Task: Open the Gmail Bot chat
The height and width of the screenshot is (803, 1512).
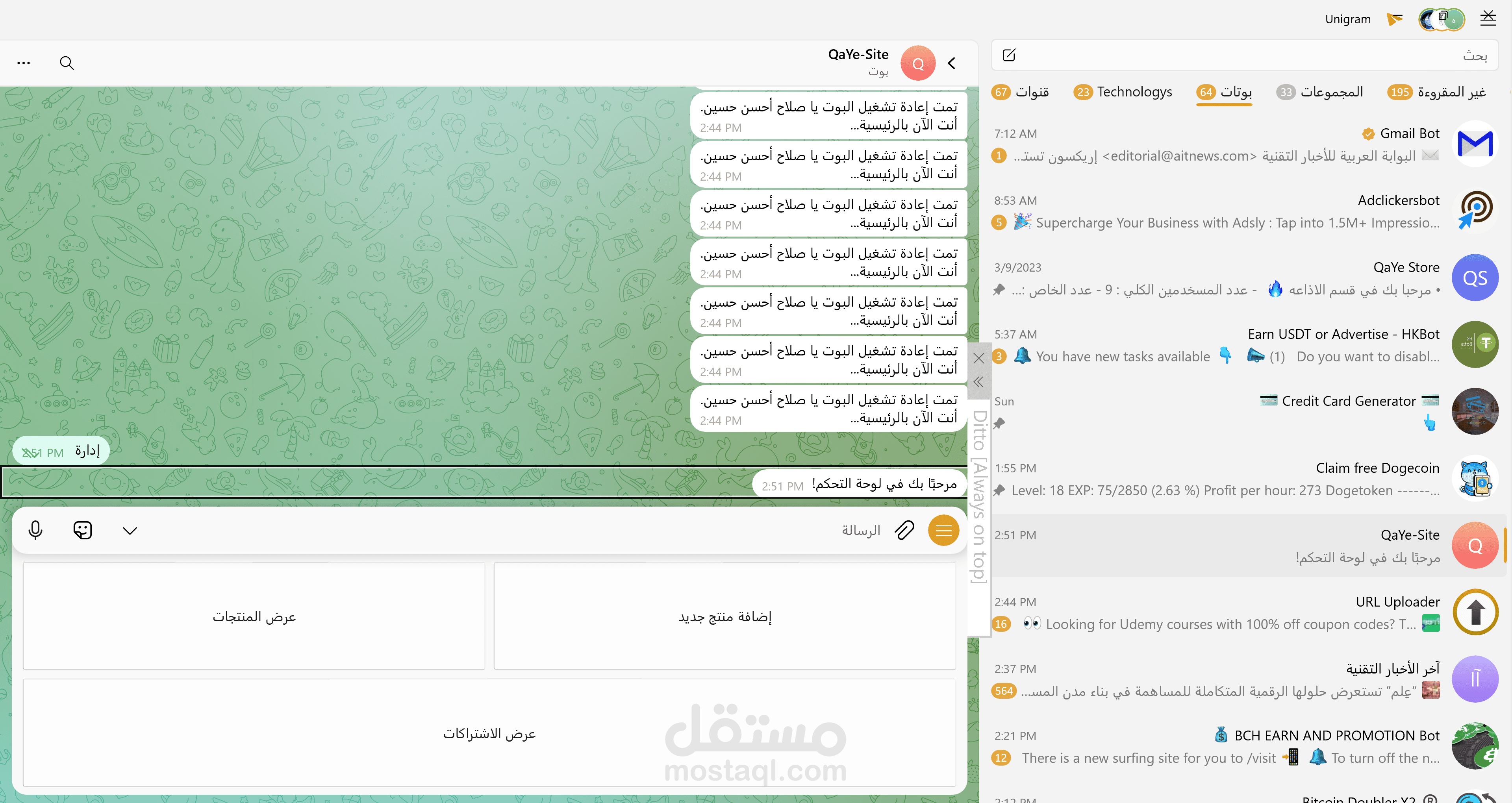Action: coord(1244,144)
